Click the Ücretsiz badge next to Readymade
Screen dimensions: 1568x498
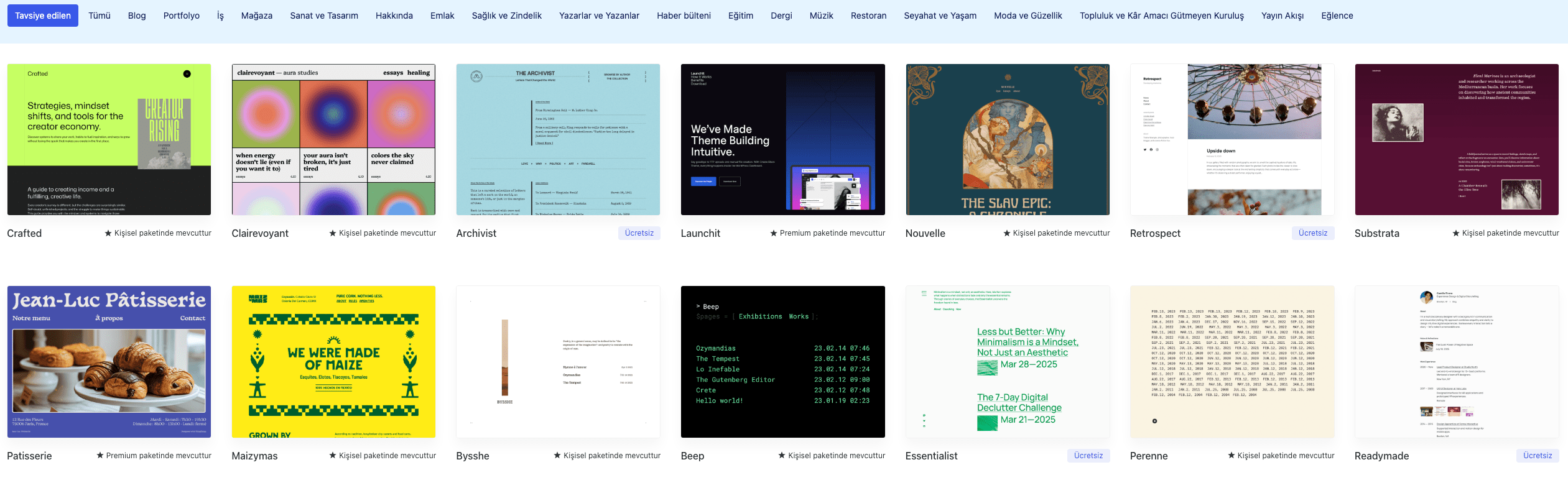(1538, 456)
